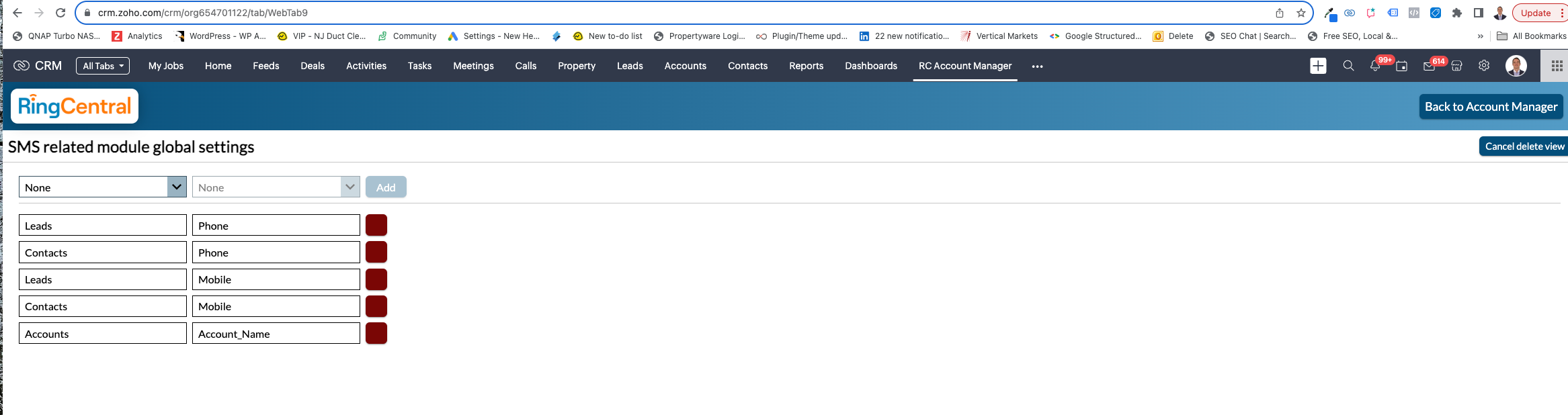1568x415 pixels.
Task: Click the browser back arrow
Action: pos(17,13)
